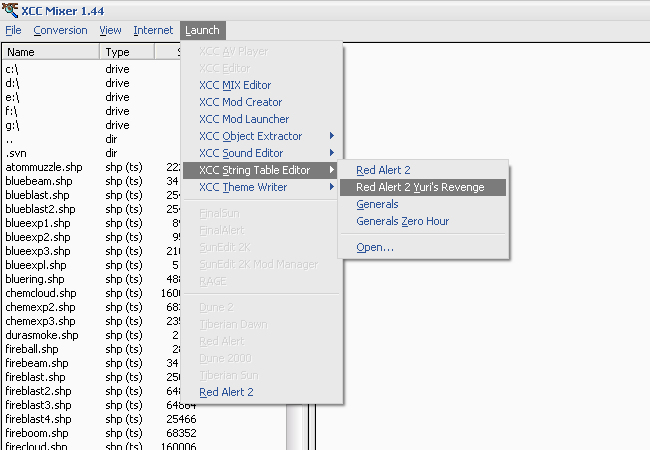Launch XCC MIX Editor
Viewport: 650px width, 450px height.
234,85
